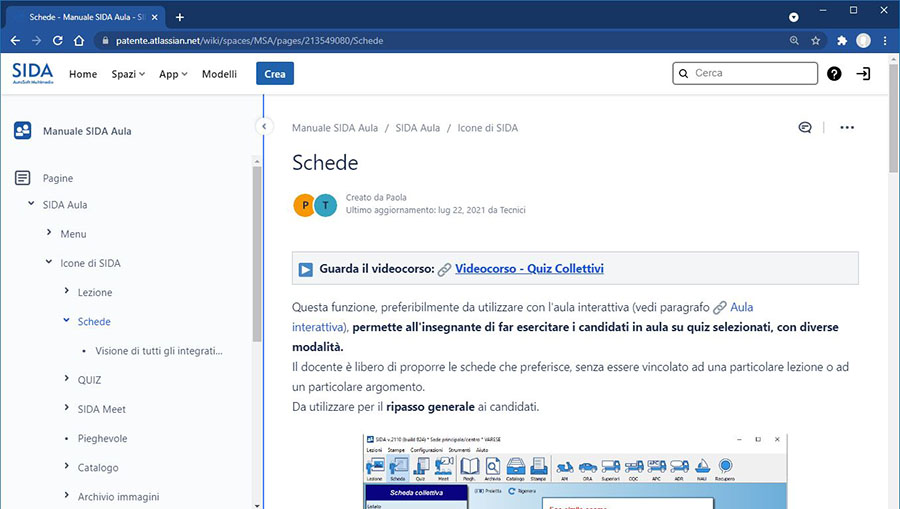Open the App dropdown menu
The image size is (900, 509).
click(x=173, y=74)
